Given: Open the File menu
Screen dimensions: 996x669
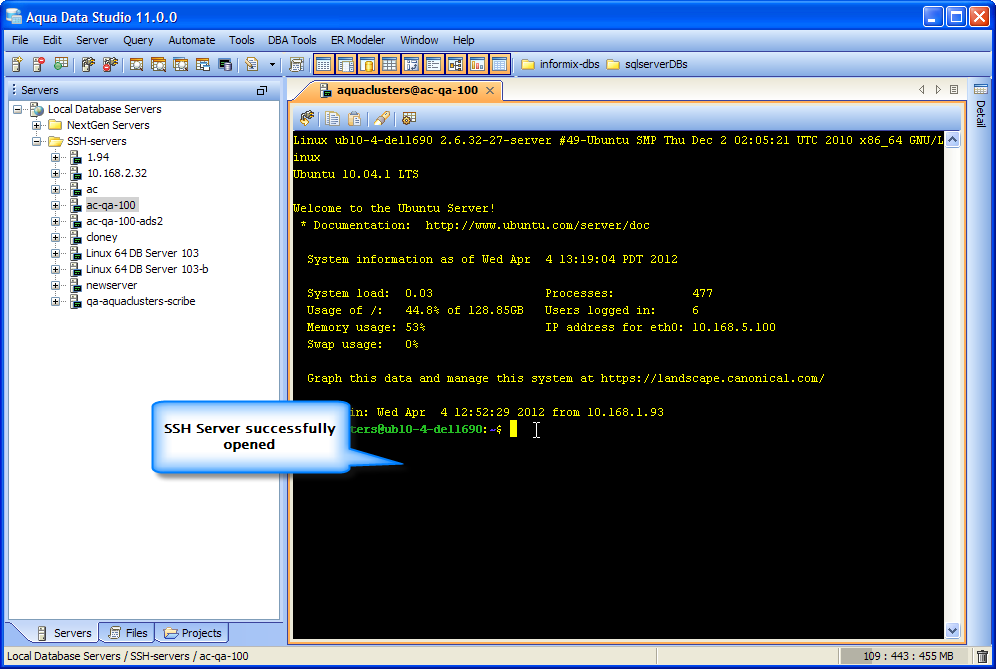Looking at the screenshot, I should (20, 40).
